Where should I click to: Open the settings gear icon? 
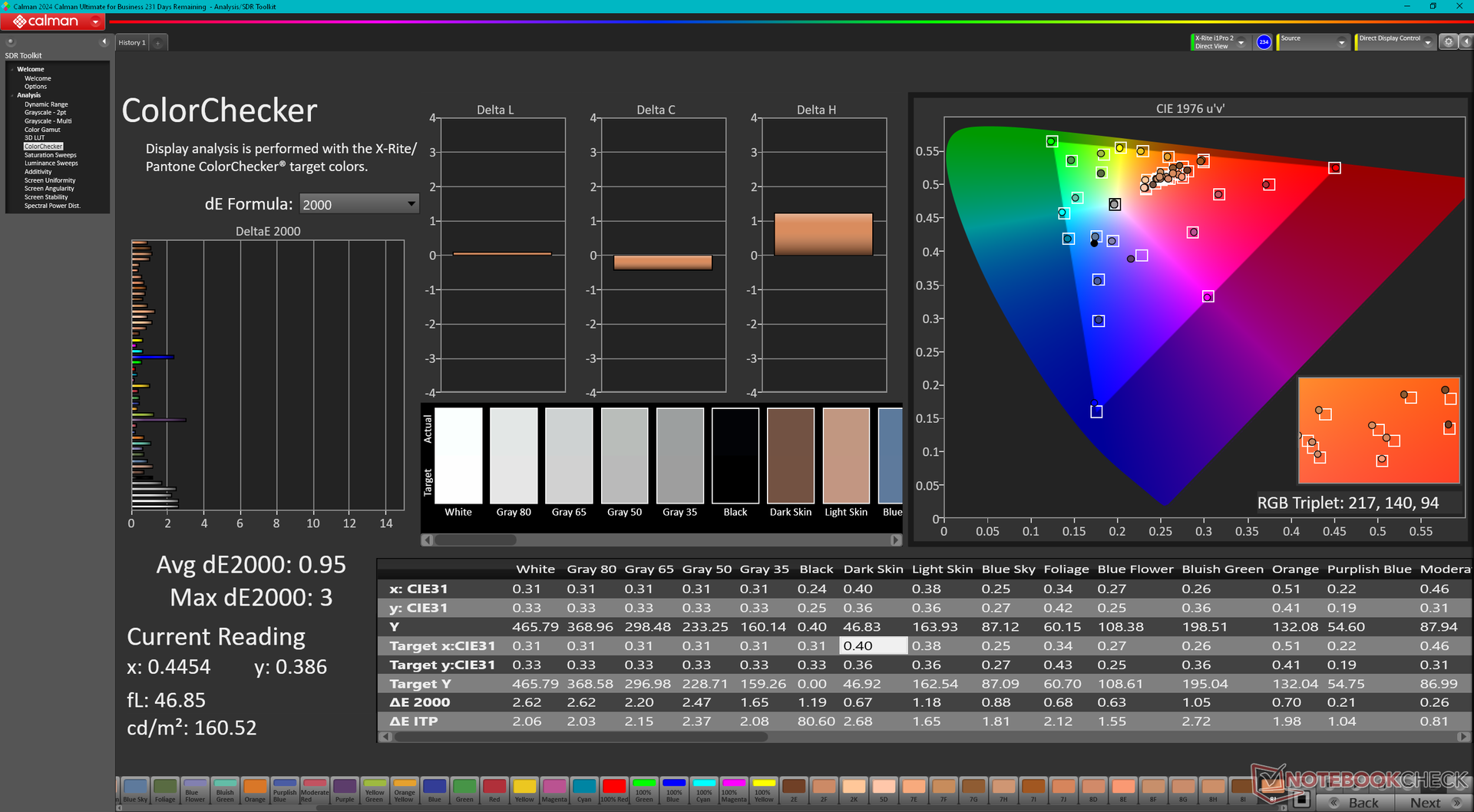pyautogui.click(x=1448, y=42)
